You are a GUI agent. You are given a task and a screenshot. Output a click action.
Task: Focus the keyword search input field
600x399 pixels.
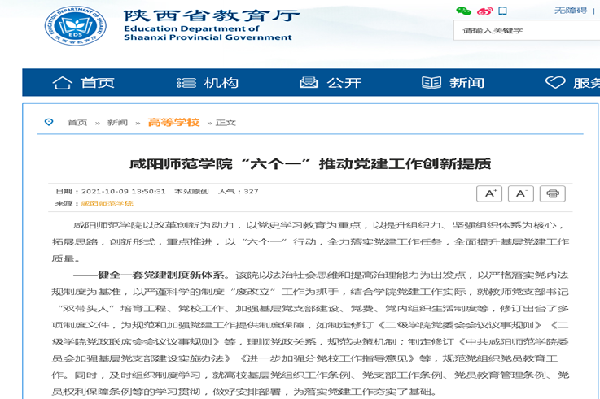(527, 31)
